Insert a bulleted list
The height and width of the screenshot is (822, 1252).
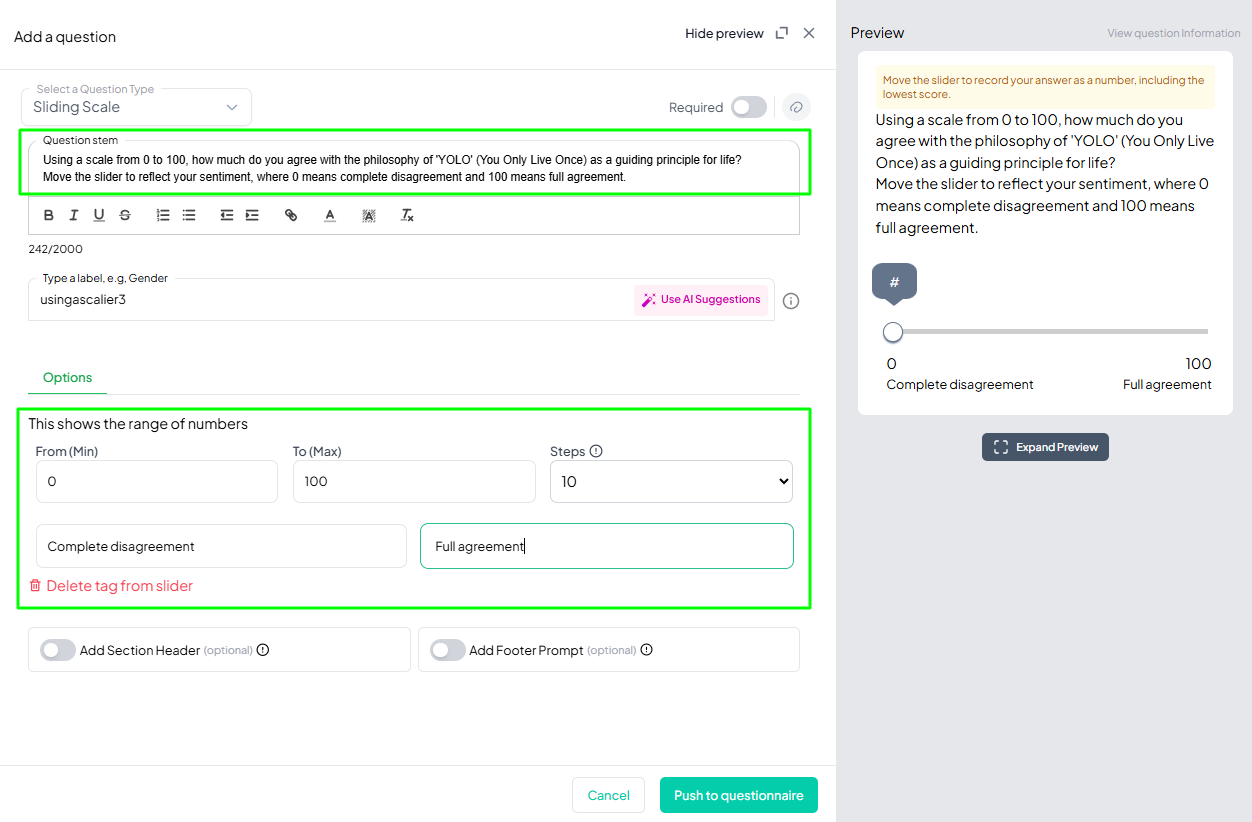(189, 215)
